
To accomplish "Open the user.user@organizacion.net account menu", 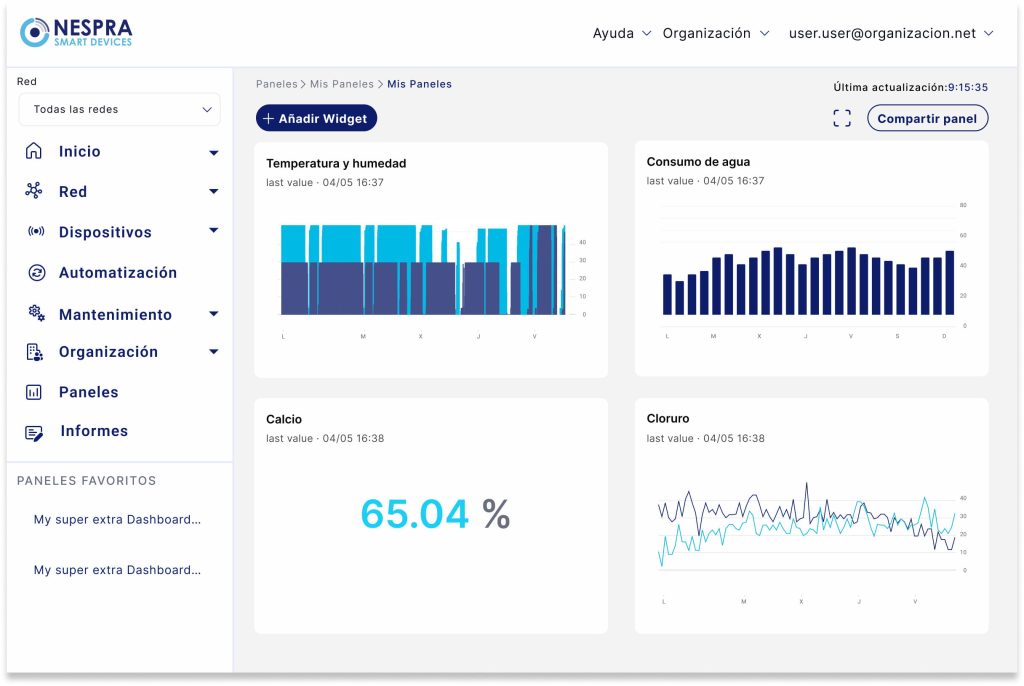I will point(891,33).
